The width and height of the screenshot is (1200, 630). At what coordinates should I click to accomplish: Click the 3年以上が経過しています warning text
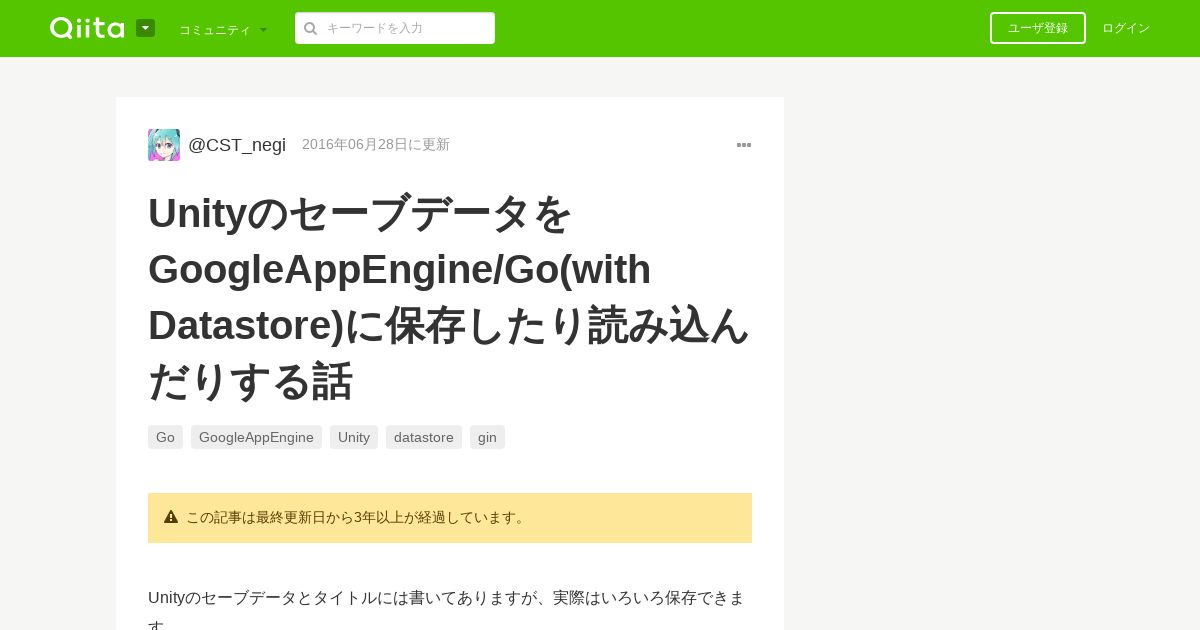coord(441,518)
